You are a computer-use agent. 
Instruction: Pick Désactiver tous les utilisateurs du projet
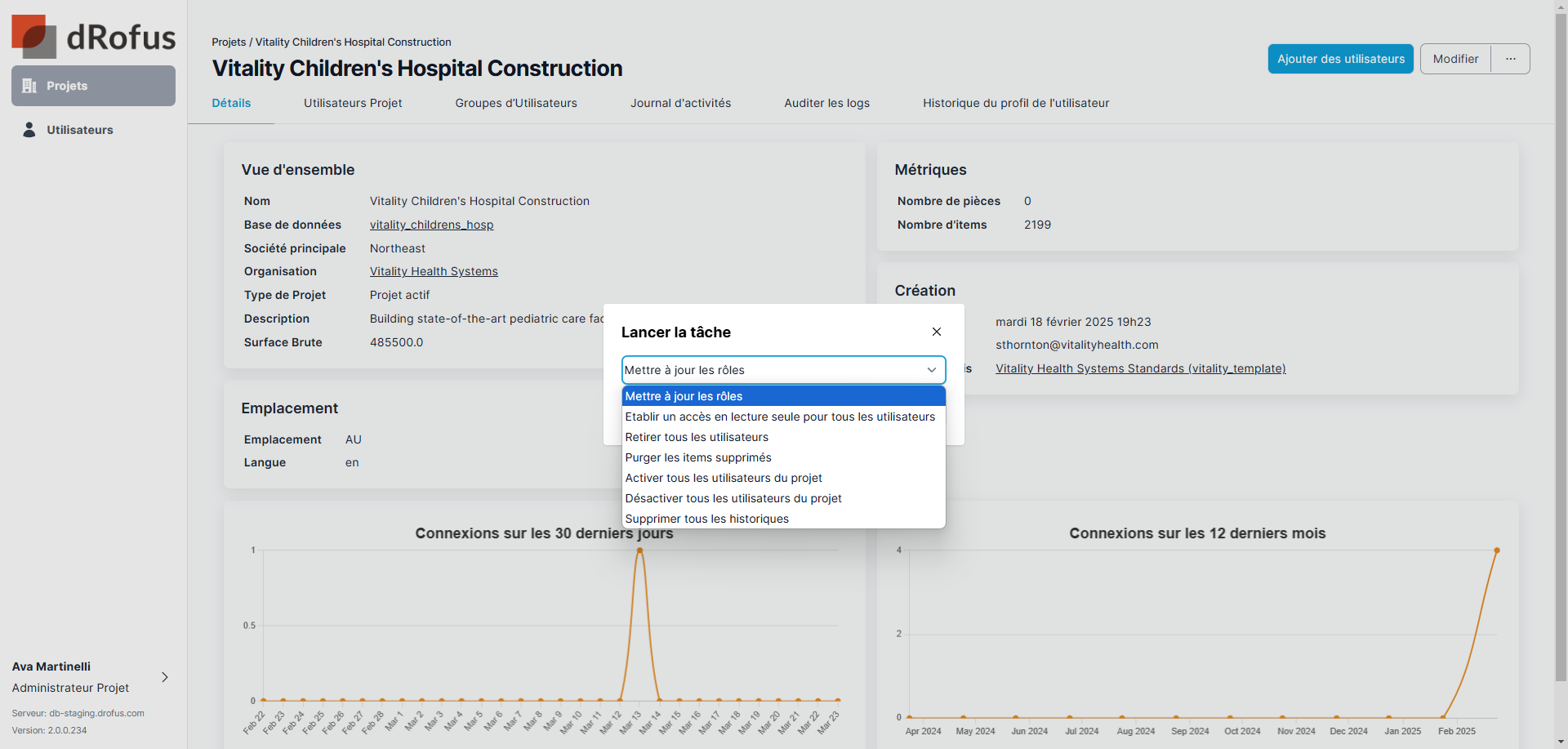click(733, 498)
